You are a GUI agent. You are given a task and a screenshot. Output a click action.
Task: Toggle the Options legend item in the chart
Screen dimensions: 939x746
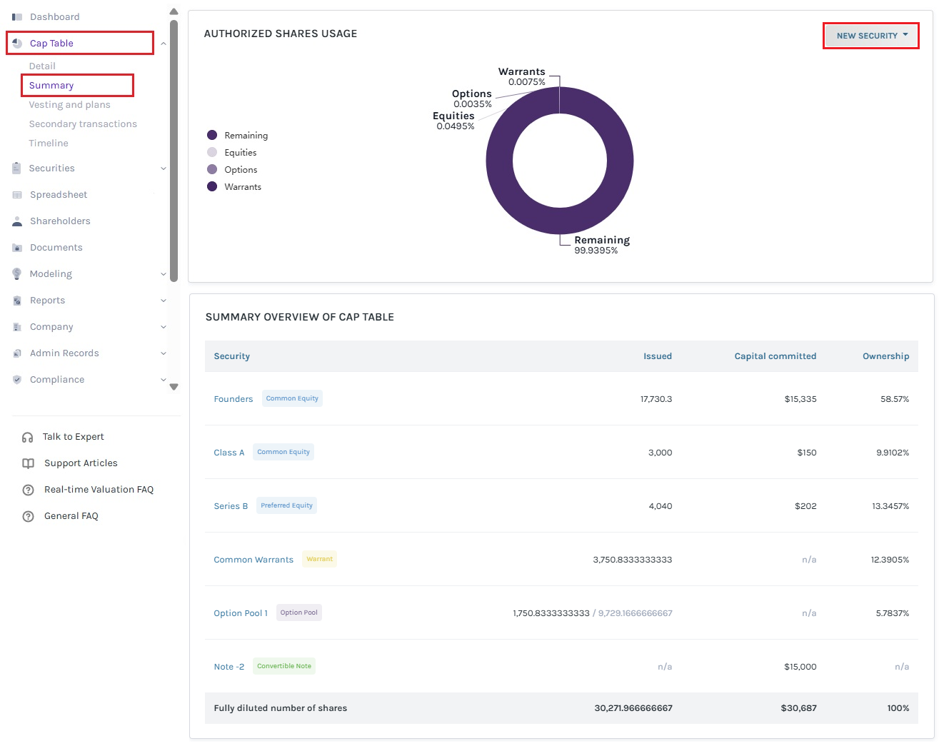coord(232,169)
